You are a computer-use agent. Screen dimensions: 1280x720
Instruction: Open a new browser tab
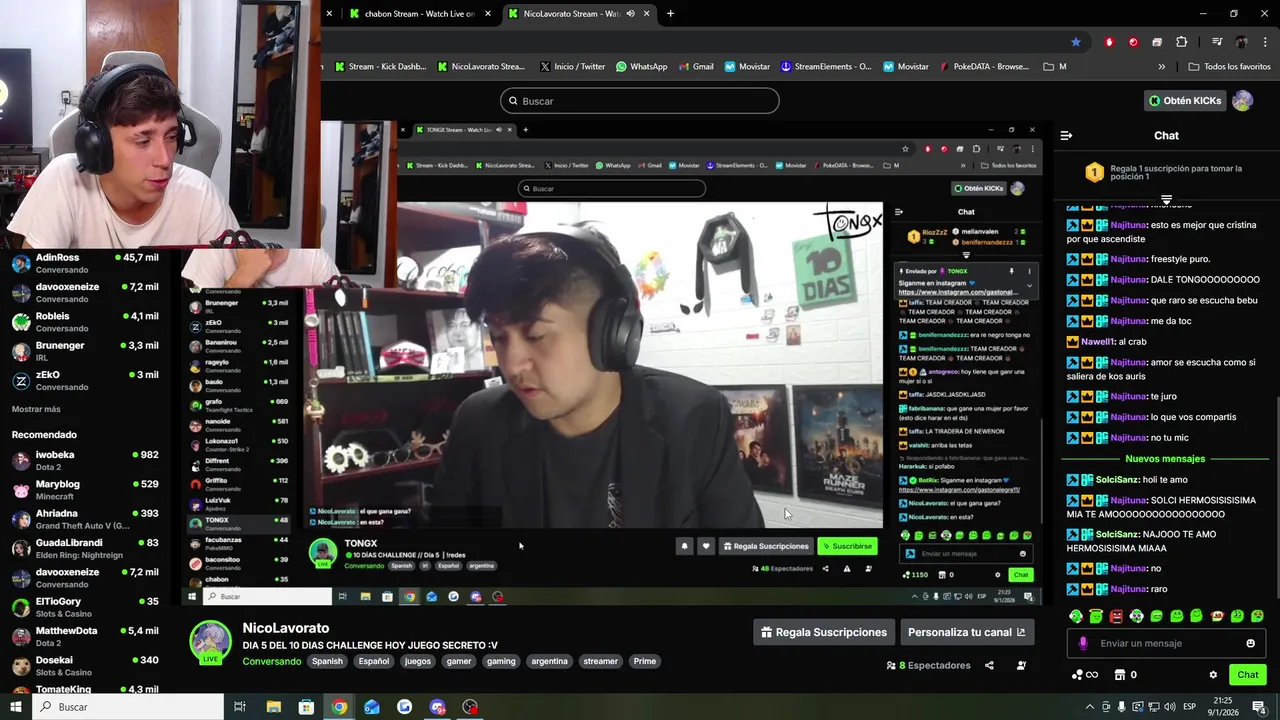click(670, 14)
